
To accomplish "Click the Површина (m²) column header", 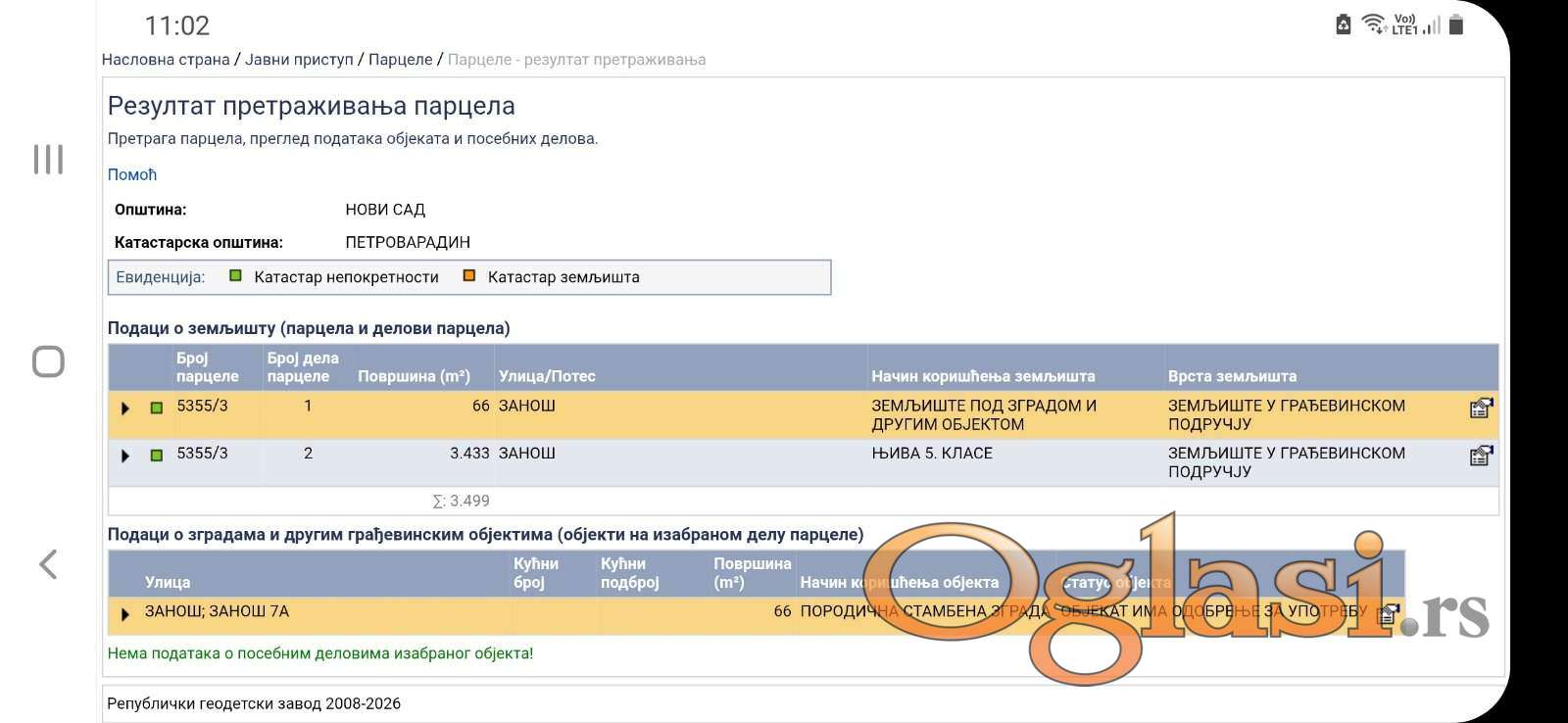I will coord(414,376).
